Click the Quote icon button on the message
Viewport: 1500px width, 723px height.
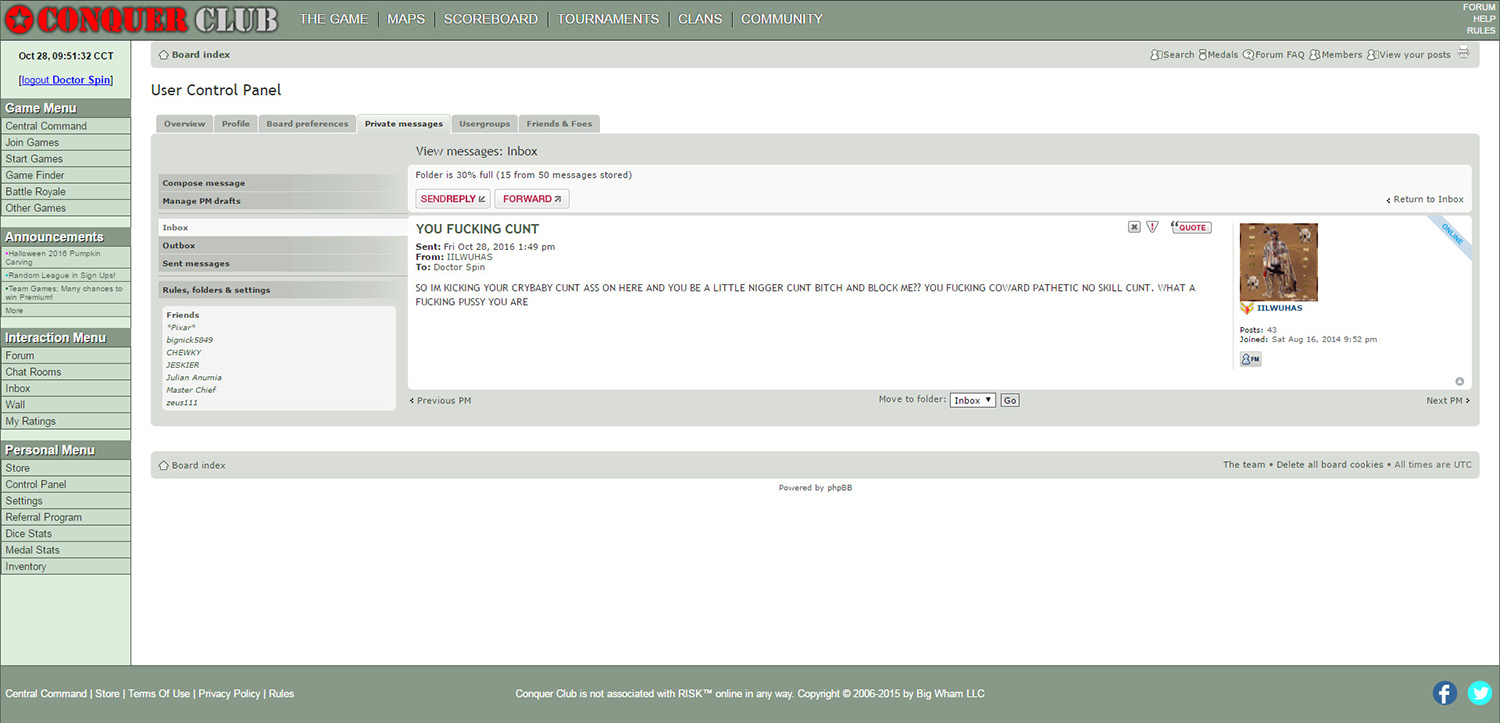click(x=1191, y=227)
